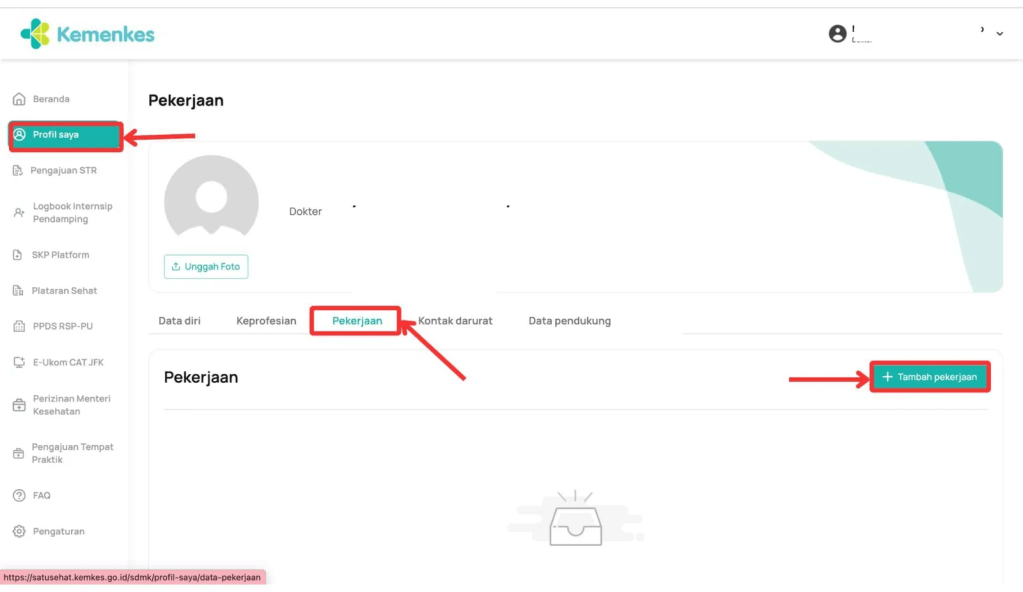Click the Perizinan Menteri Kesehatan icon
1023x592 pixels.
point(18,405)
